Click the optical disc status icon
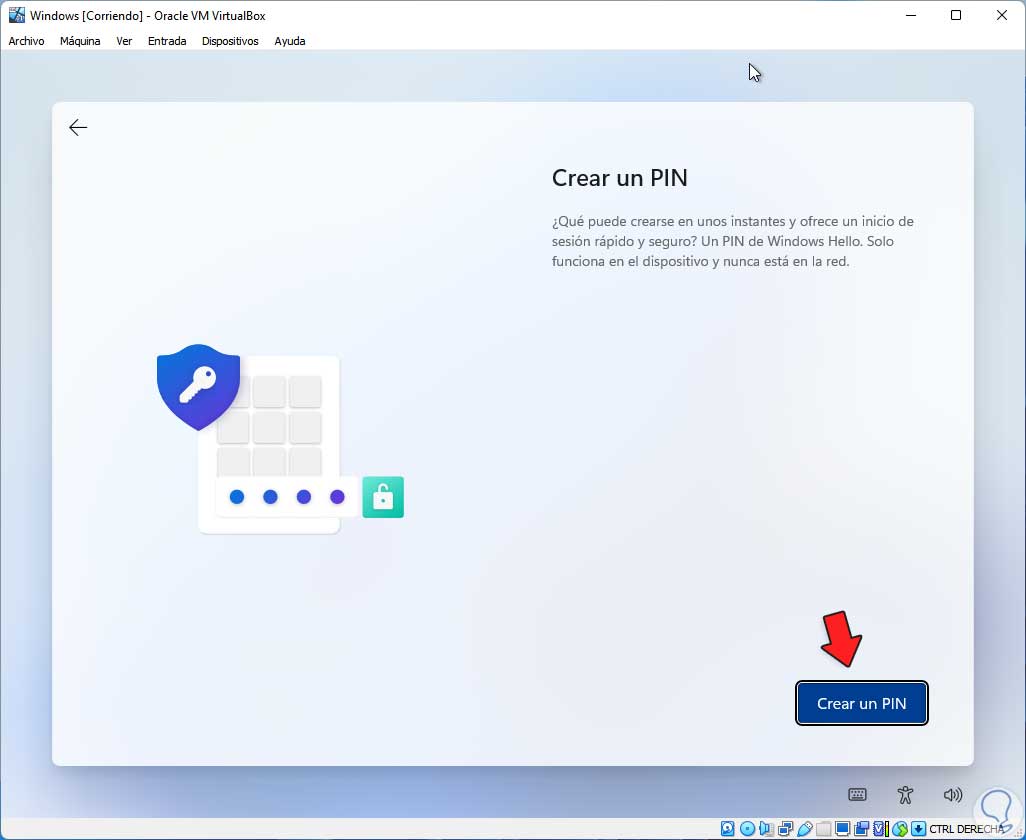 click(x=747, y=829)
